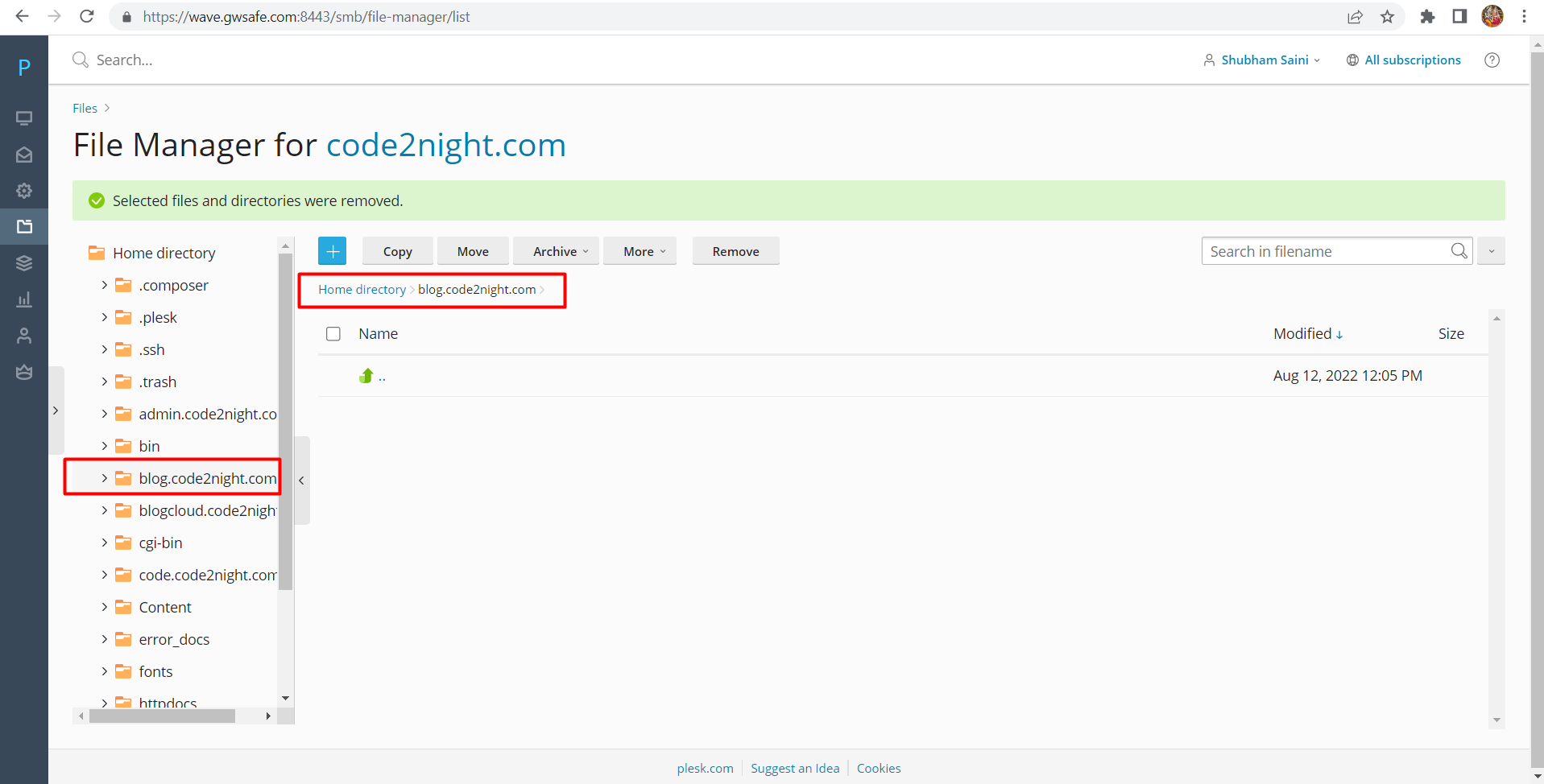Screen dimensions: 1544x784
Task: Click the filename search magnifier icon
Action: click(1459, 251)
